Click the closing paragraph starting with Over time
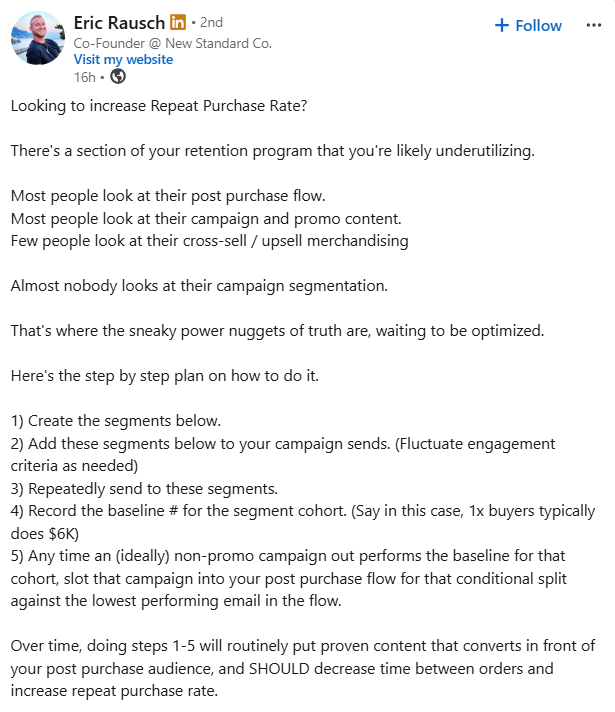615x712 pixels. 303,668
